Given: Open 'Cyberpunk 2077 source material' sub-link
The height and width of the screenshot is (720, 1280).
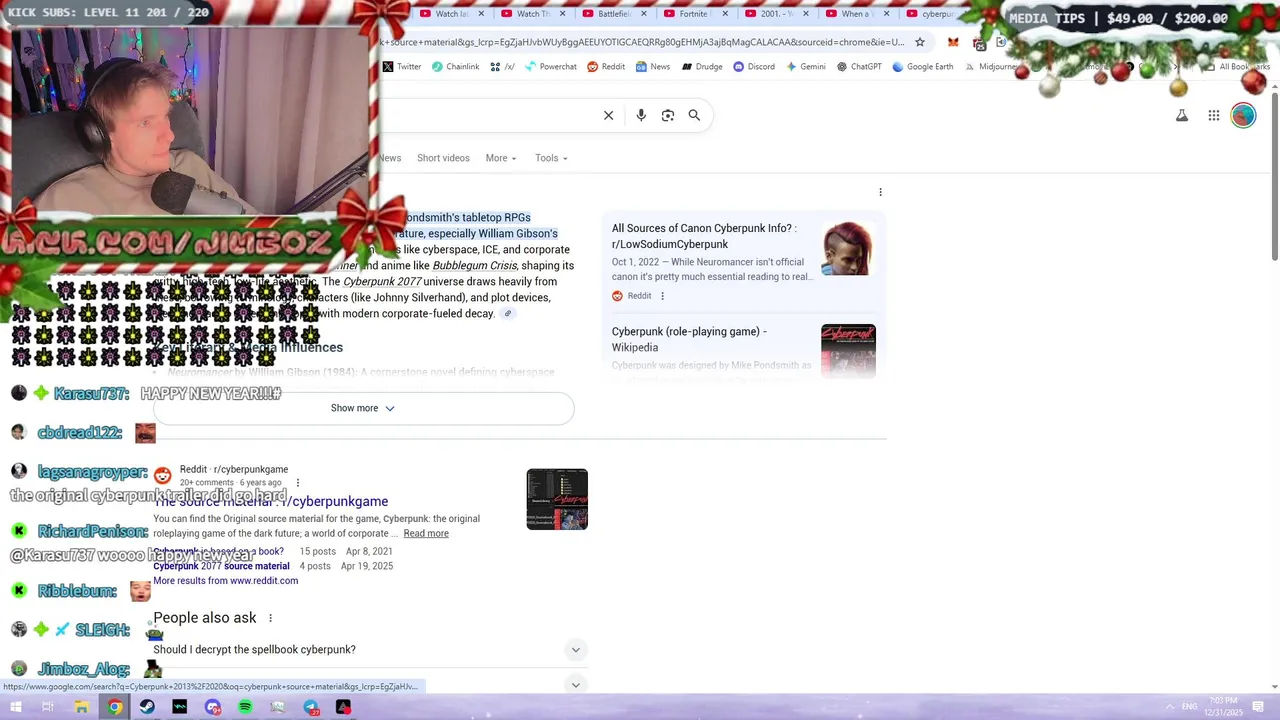Looking at the screenshot, I should [x=221, y=566].
